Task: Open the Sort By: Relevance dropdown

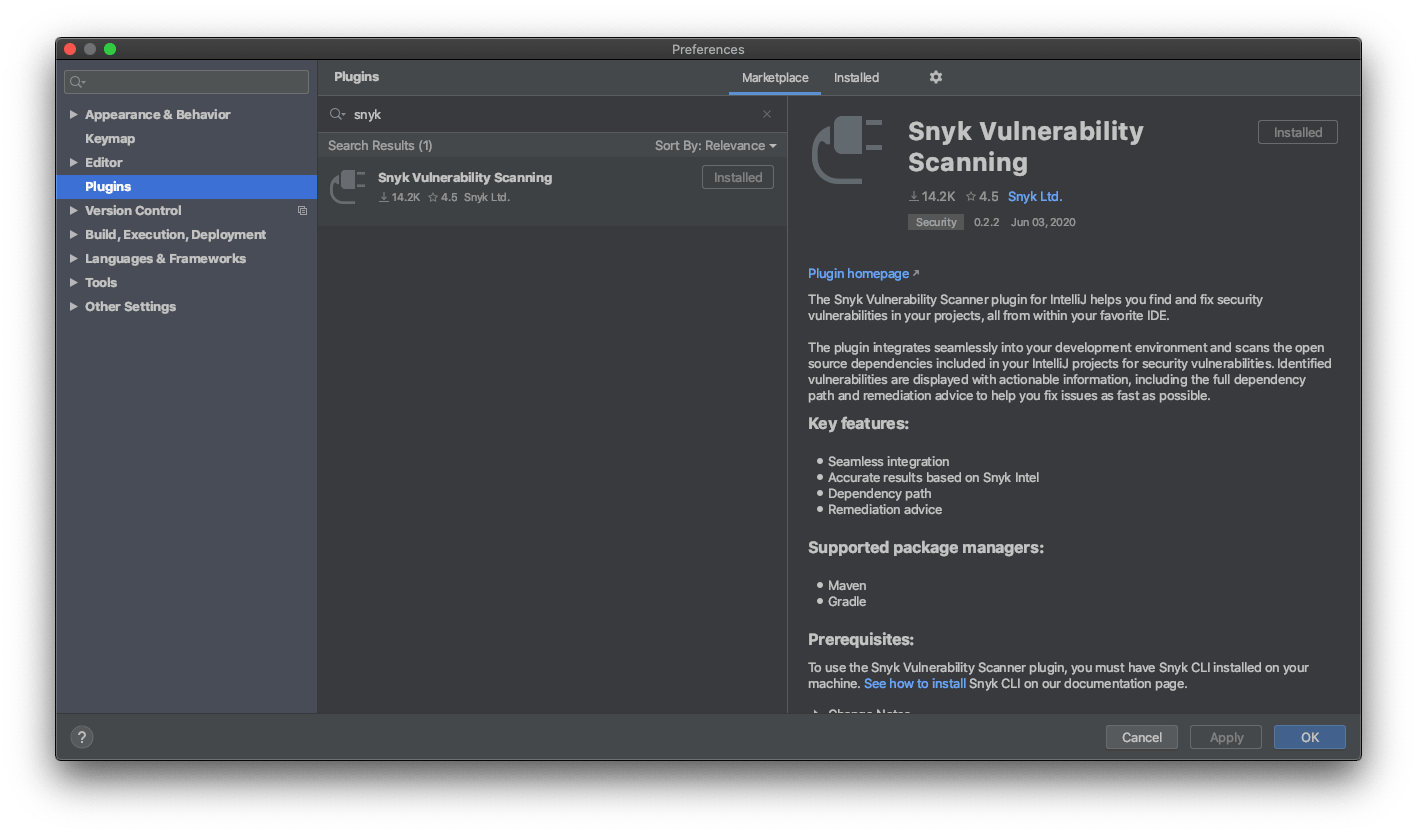Action: [x=715, y=146]
